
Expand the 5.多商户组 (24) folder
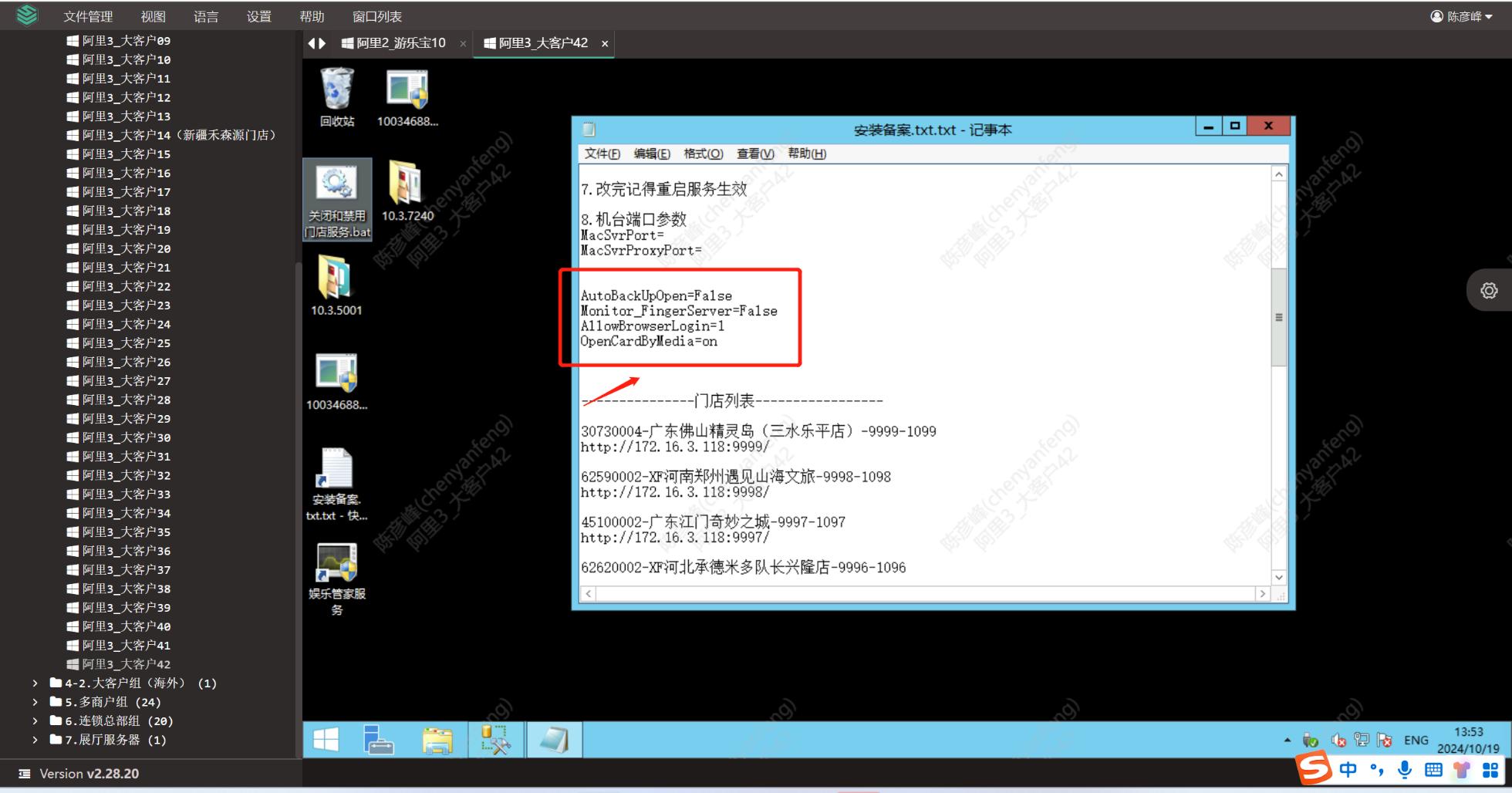click(35, 702)
